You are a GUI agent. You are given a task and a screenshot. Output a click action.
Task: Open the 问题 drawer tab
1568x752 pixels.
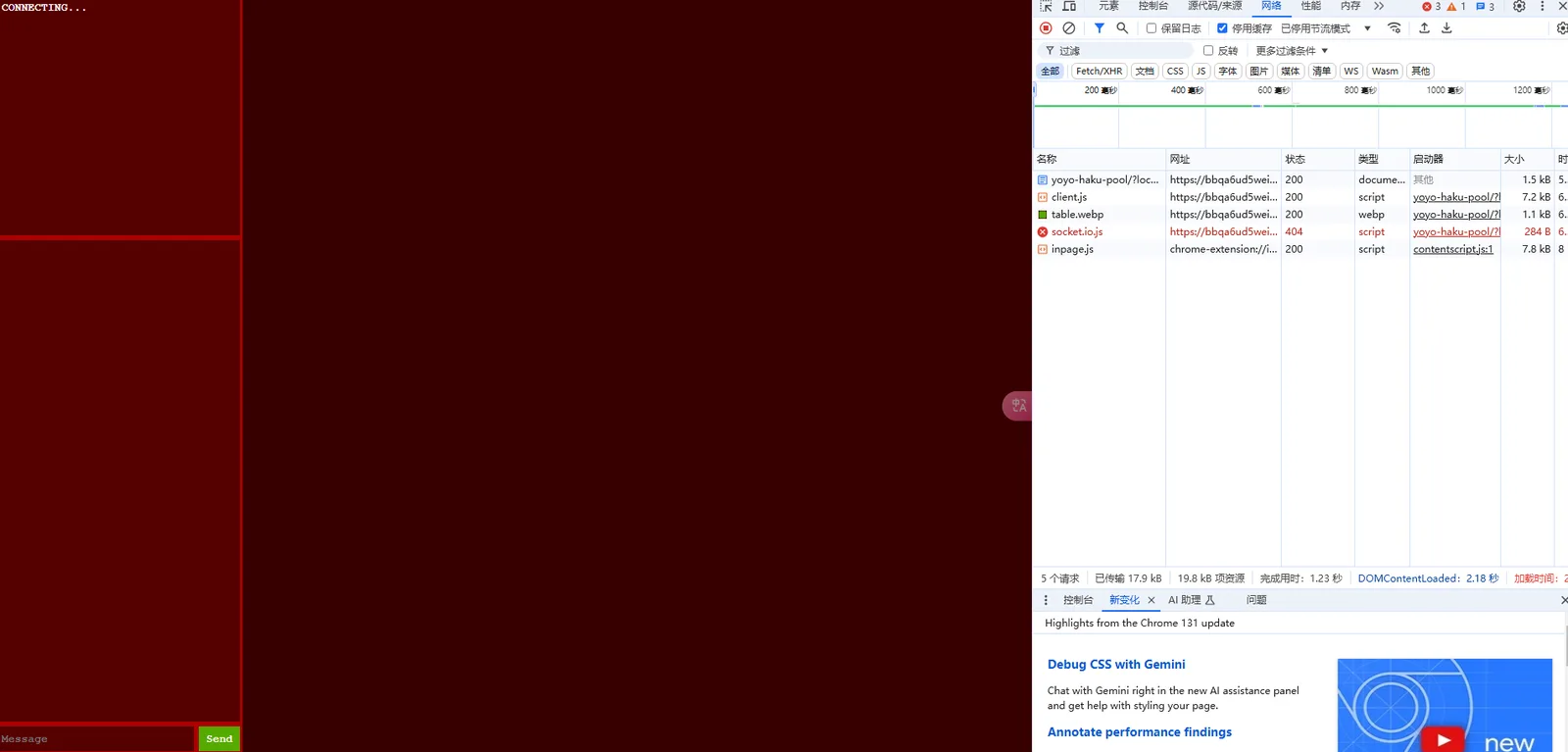[x=1256, y=600]
